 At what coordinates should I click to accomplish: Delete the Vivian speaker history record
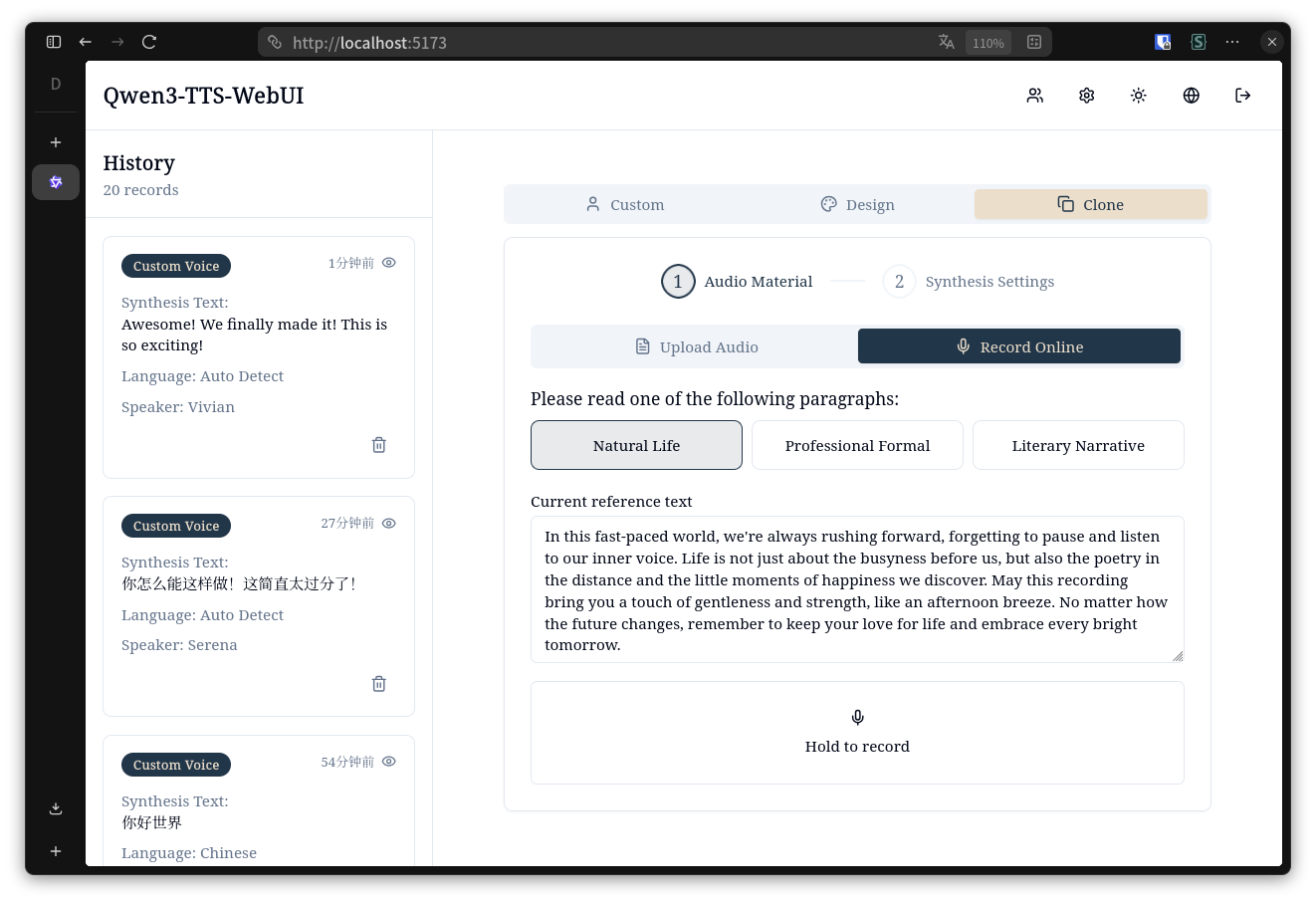coord(378,445)
